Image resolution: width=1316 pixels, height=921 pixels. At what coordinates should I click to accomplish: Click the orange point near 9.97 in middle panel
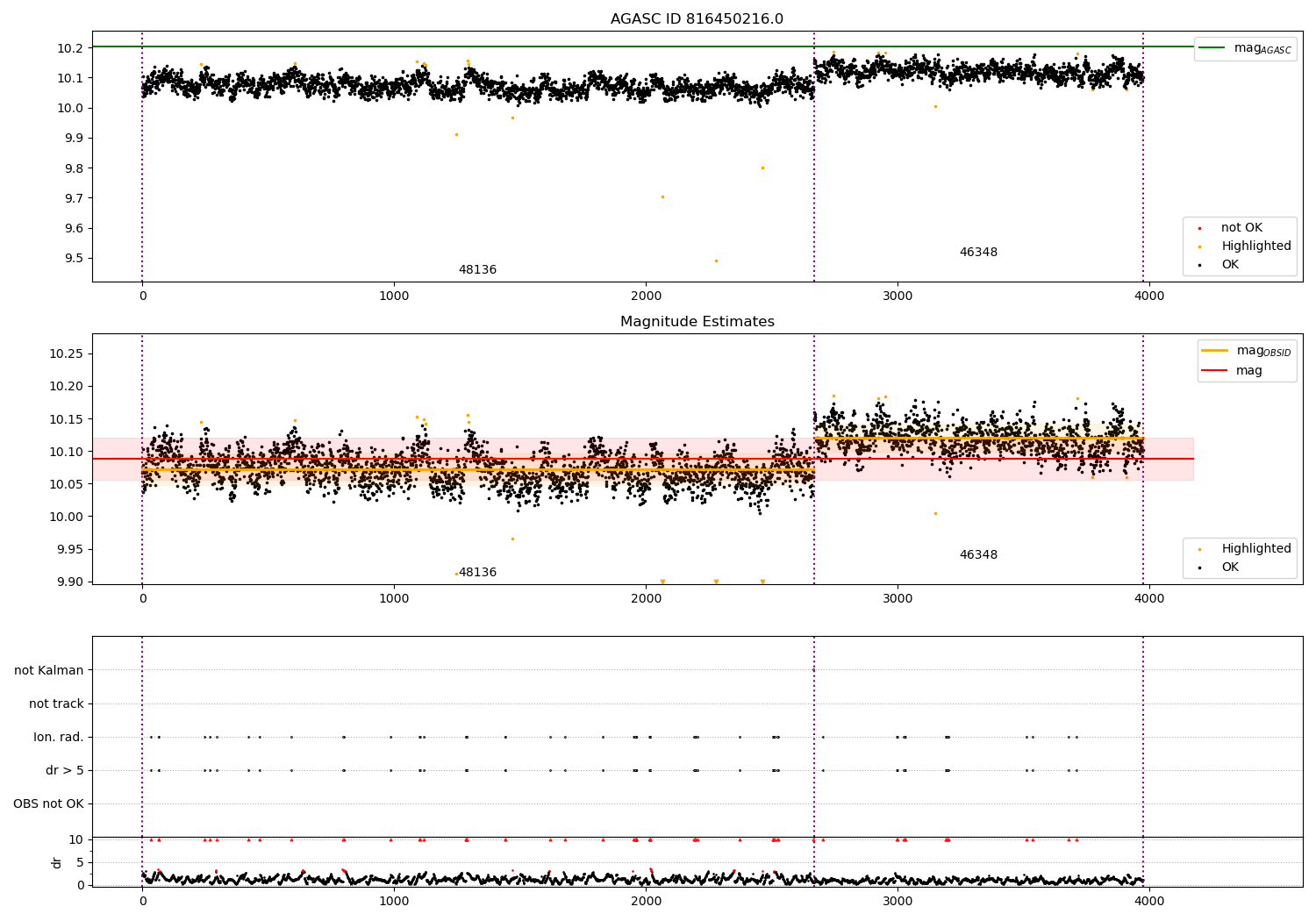click(512, 539)
